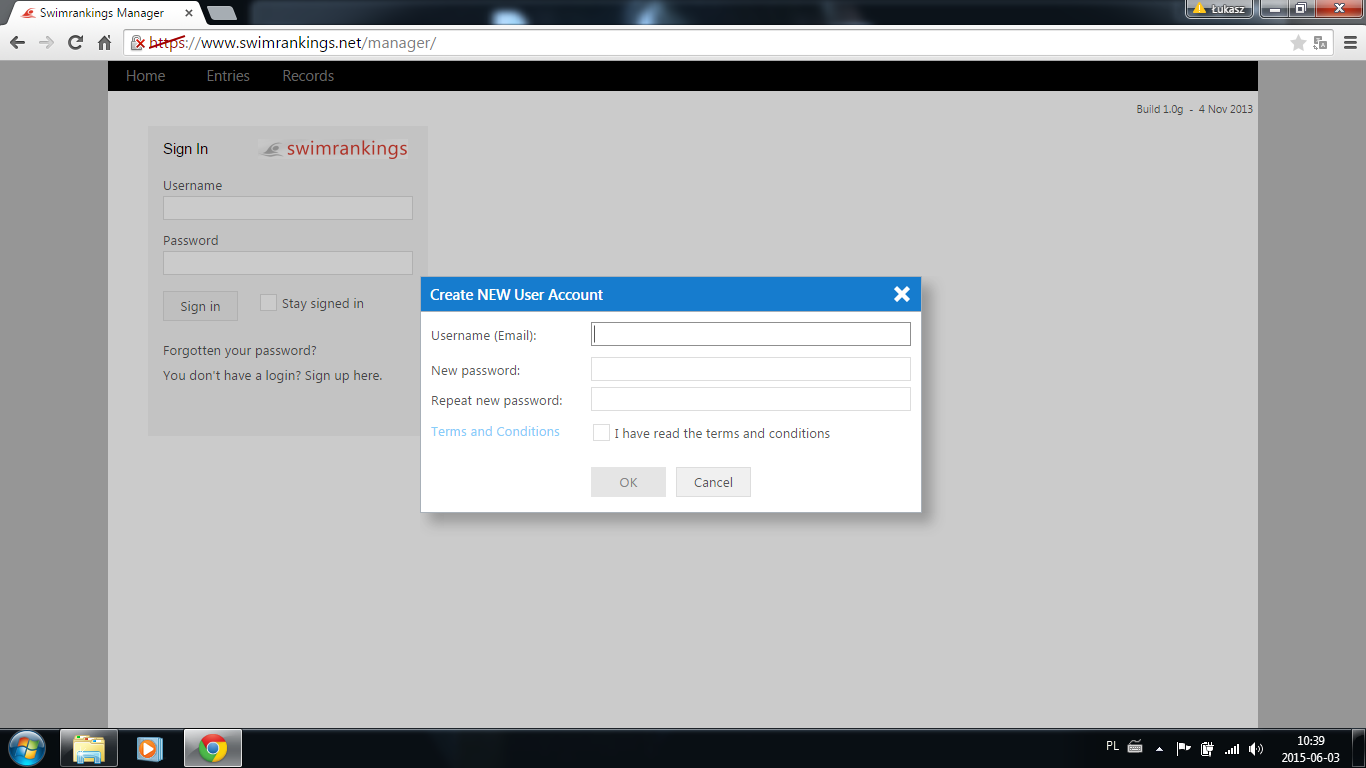This screenshot has height=768, width=1366.
Task: Go back using browser back arrow
Action: (x=17, y=43)
